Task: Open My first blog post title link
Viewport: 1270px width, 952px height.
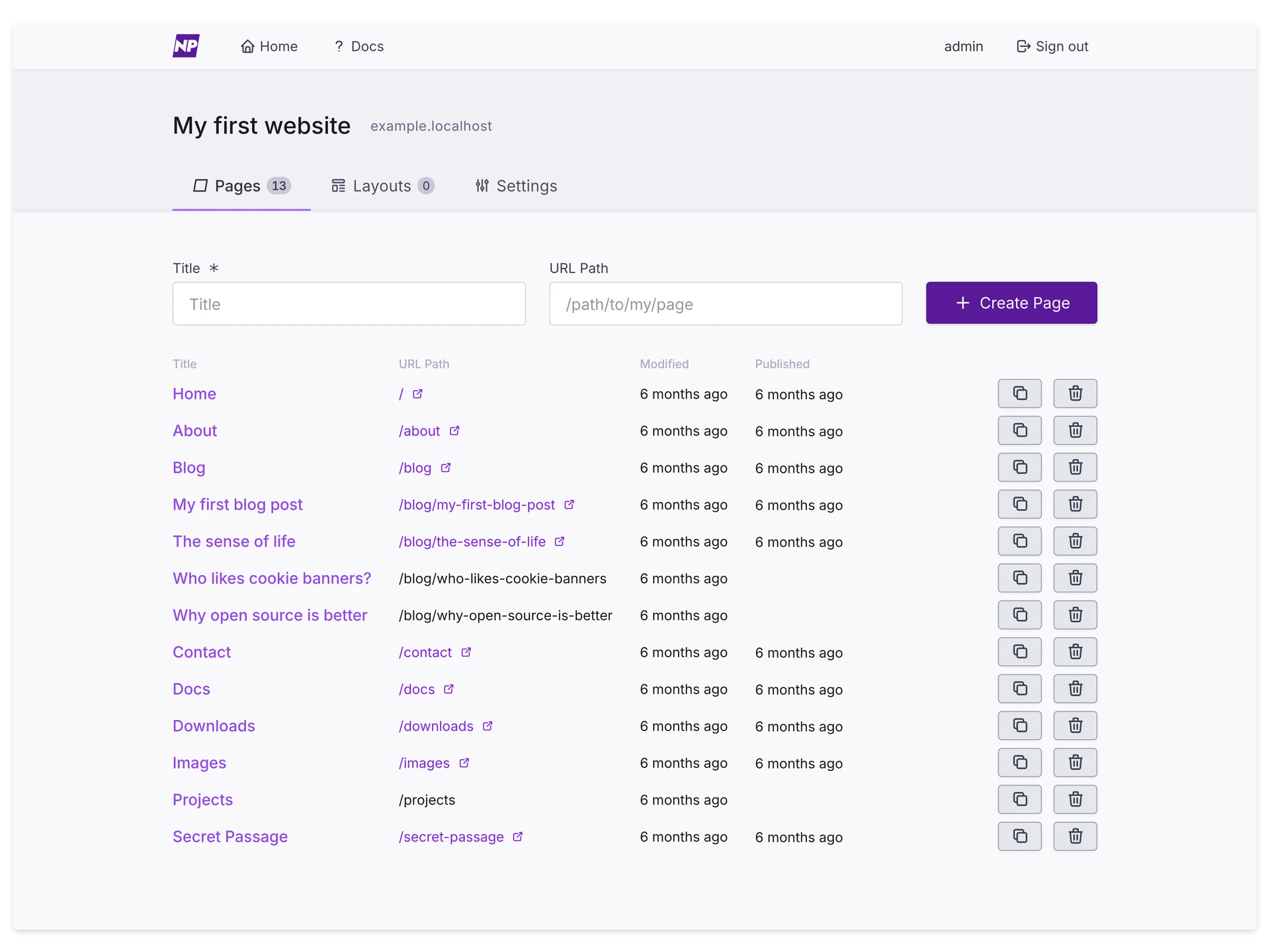Action: [237, 504]
